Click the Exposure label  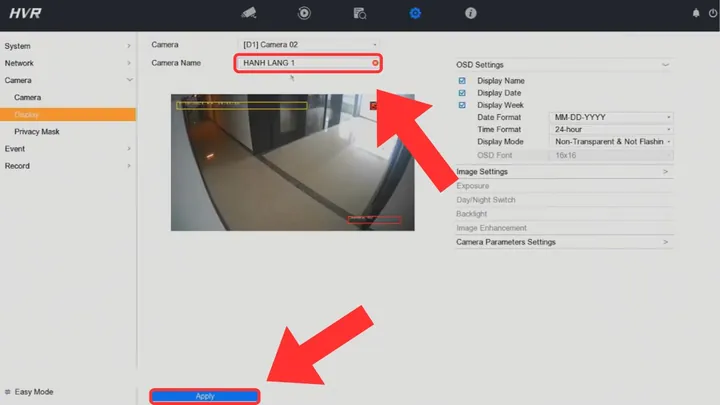point(472,186)
